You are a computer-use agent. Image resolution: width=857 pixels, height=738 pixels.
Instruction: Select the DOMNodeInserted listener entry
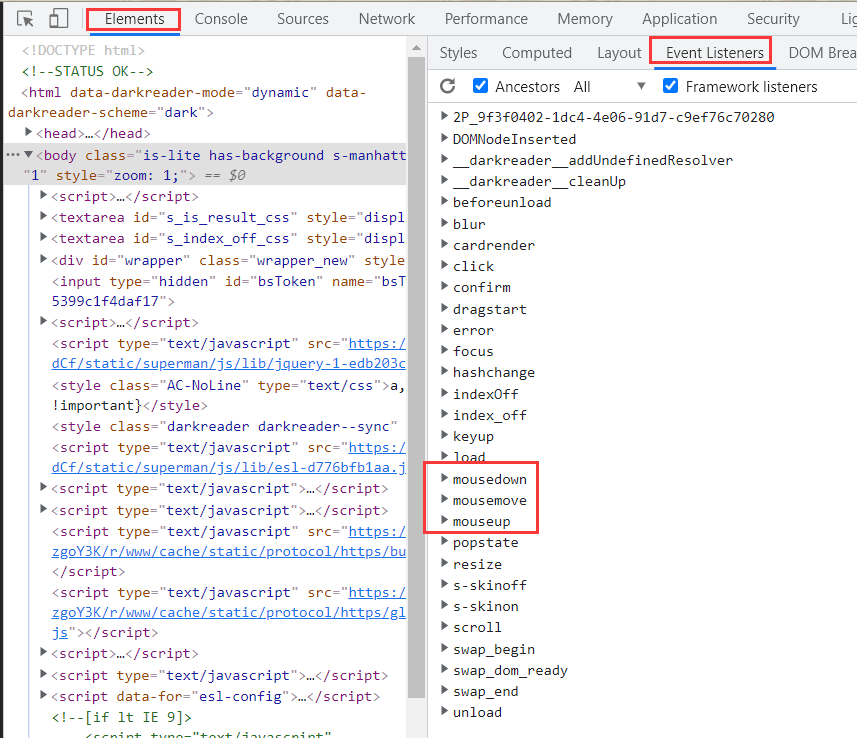[514, 139]
